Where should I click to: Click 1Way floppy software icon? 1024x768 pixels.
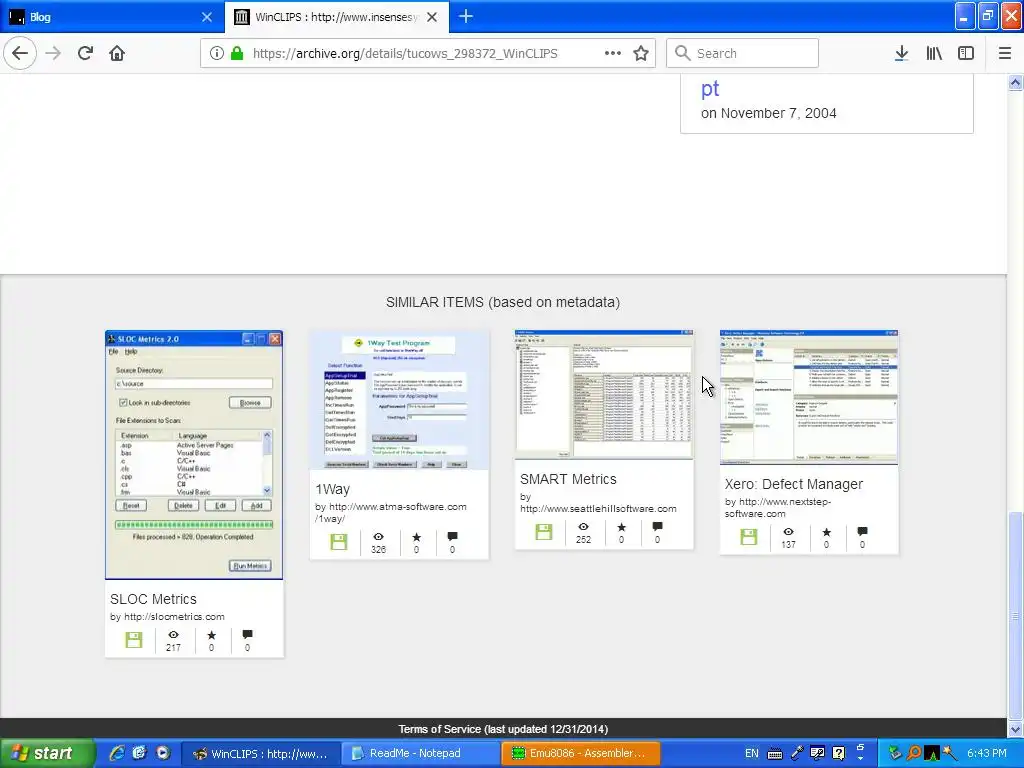338,542
